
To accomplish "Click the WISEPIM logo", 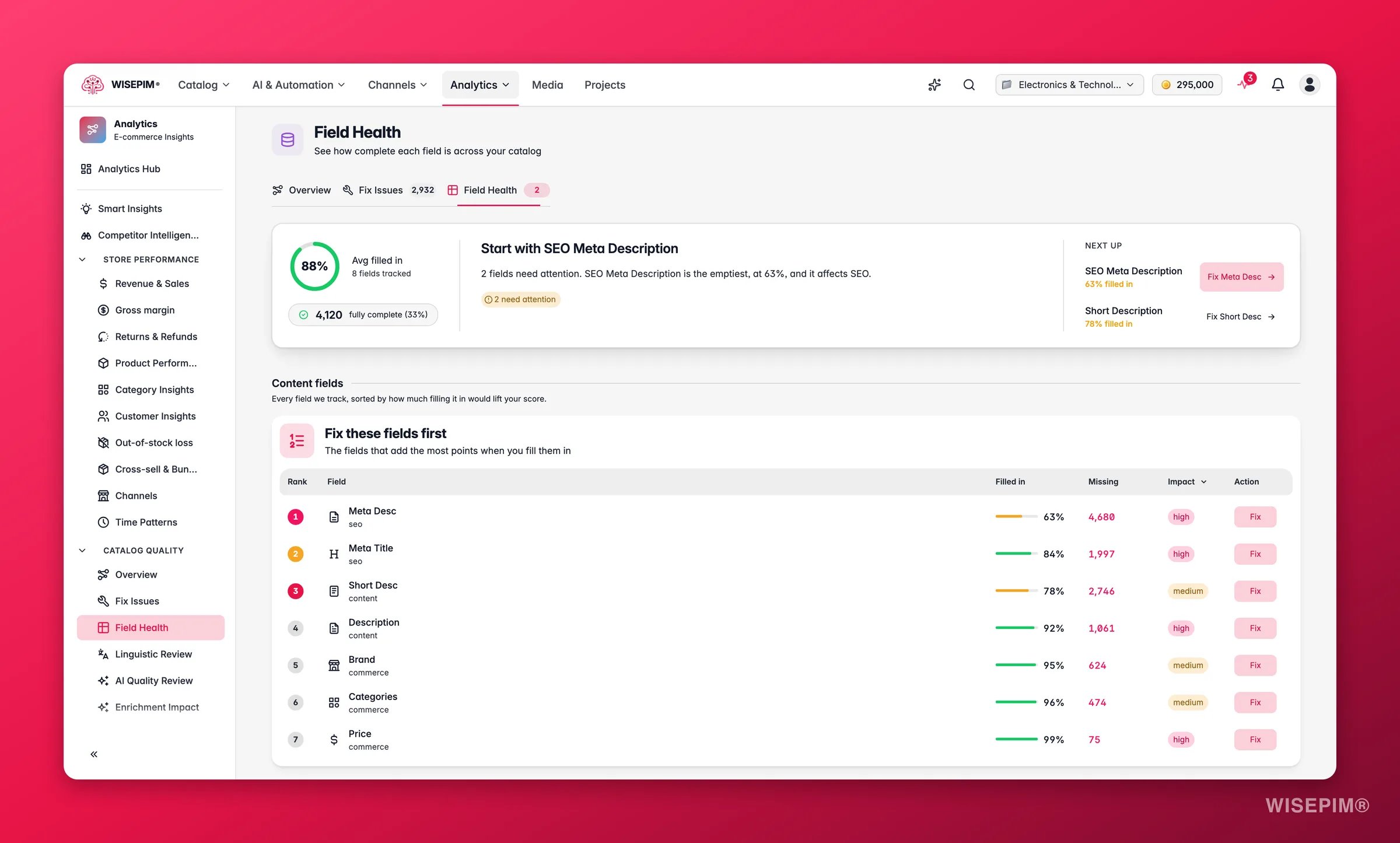I will [121, 85].
